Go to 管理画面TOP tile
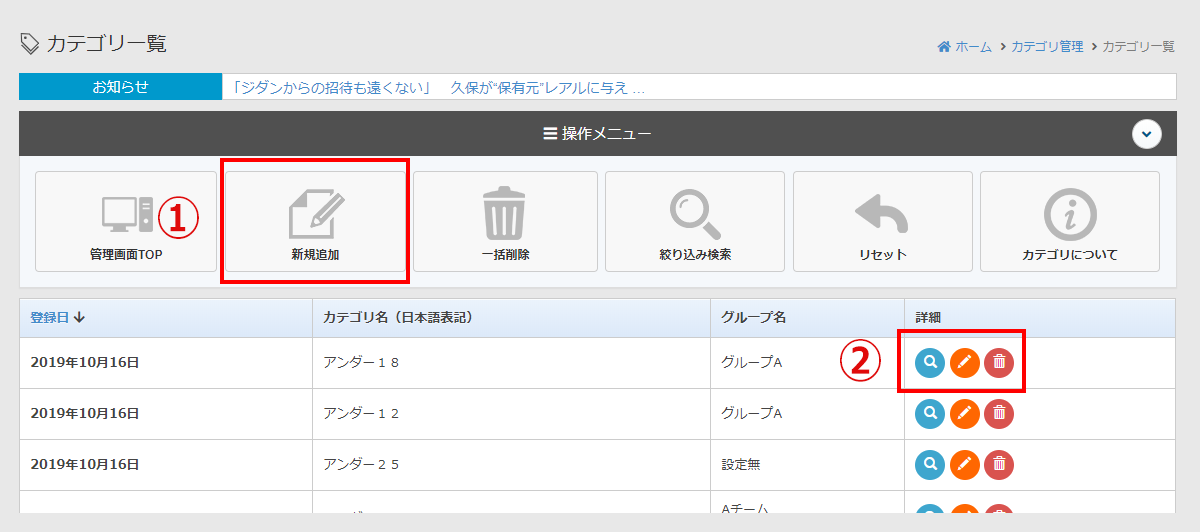 click(126, 221)
